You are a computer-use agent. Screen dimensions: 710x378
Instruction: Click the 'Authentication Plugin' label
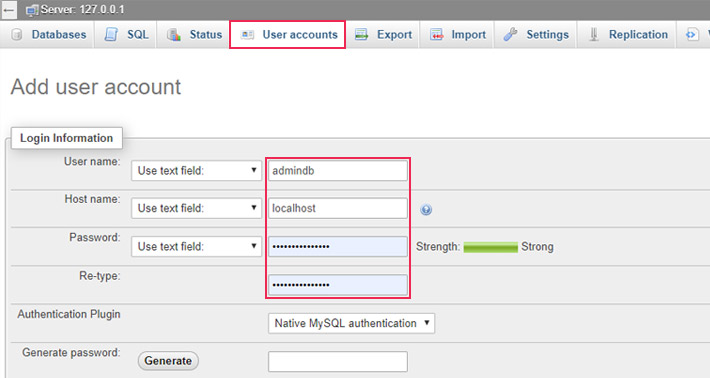(x=69, y=314)
